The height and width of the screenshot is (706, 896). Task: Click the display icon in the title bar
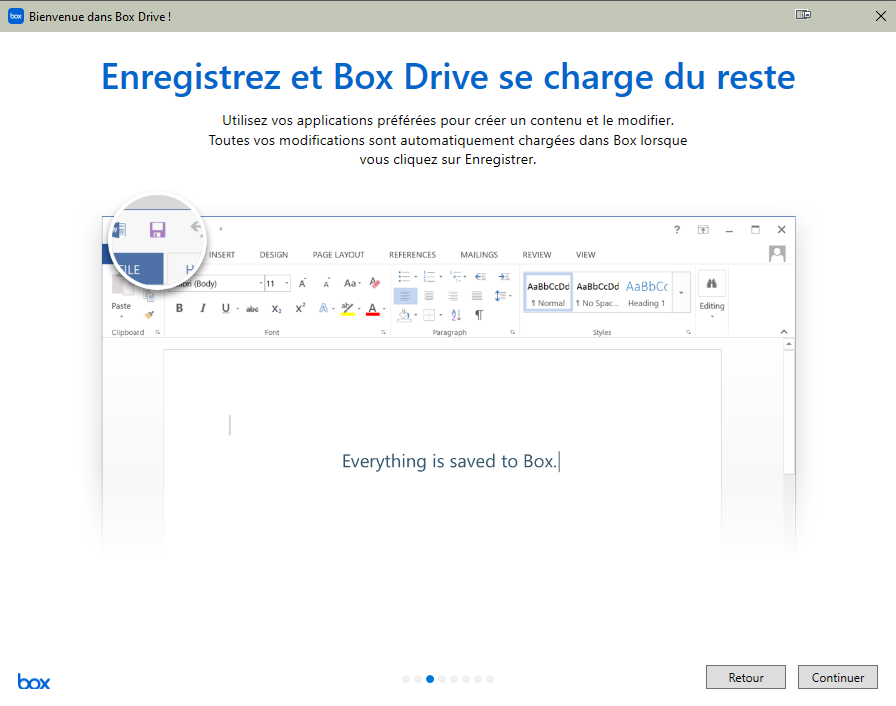coord(803,14)
